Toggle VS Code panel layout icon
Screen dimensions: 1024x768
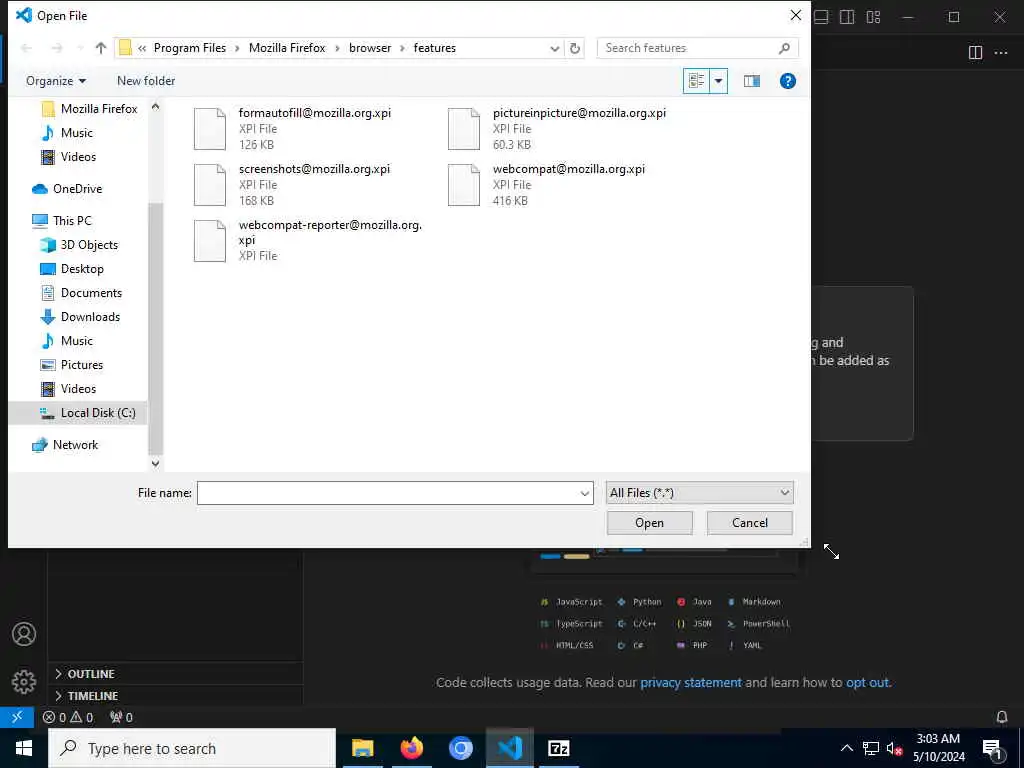pyautogui.click(x=822, y=17)
